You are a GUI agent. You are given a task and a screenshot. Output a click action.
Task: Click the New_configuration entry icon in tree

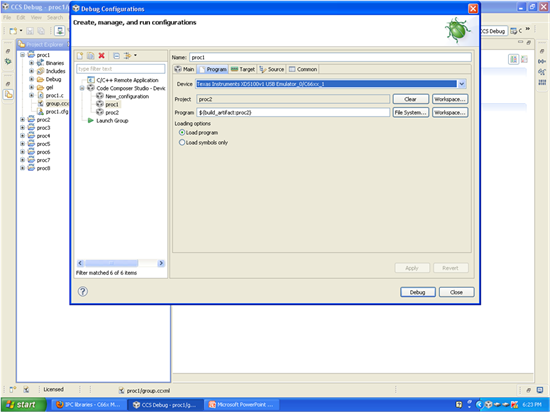100,96
